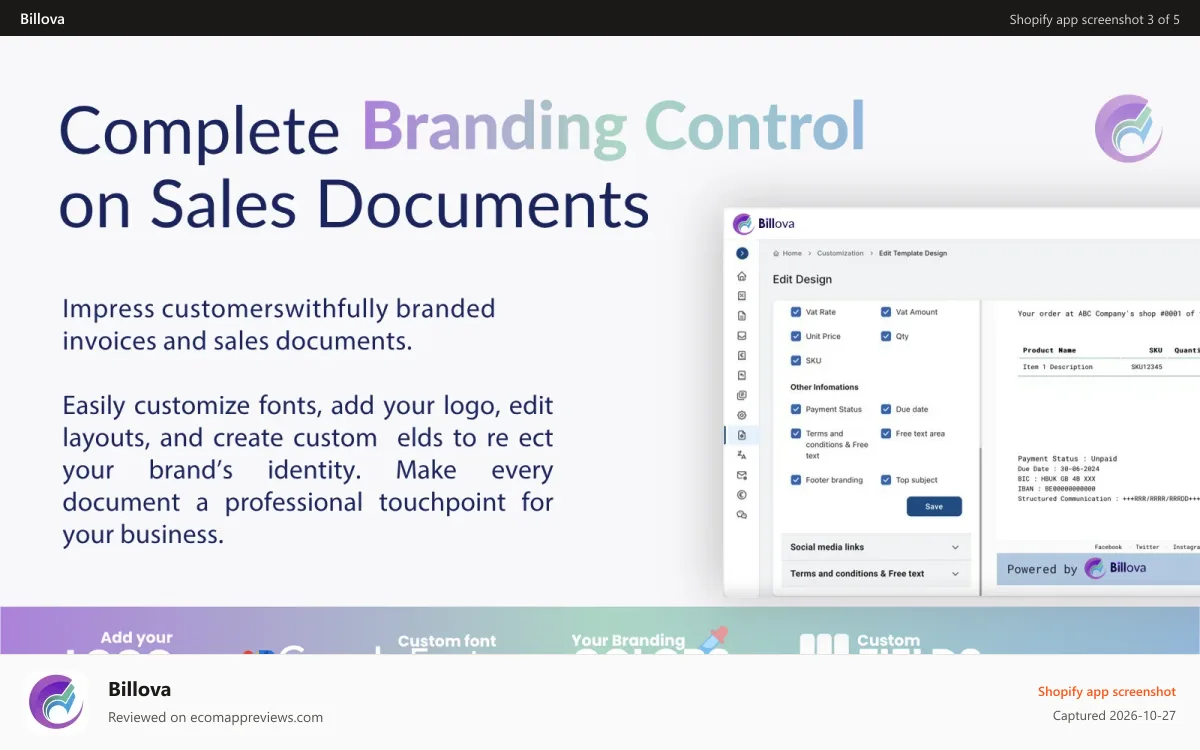This screenshot has width=1200, height=750.
Task: Open the list/news icon in sidebar
Action: pos(742,395)
